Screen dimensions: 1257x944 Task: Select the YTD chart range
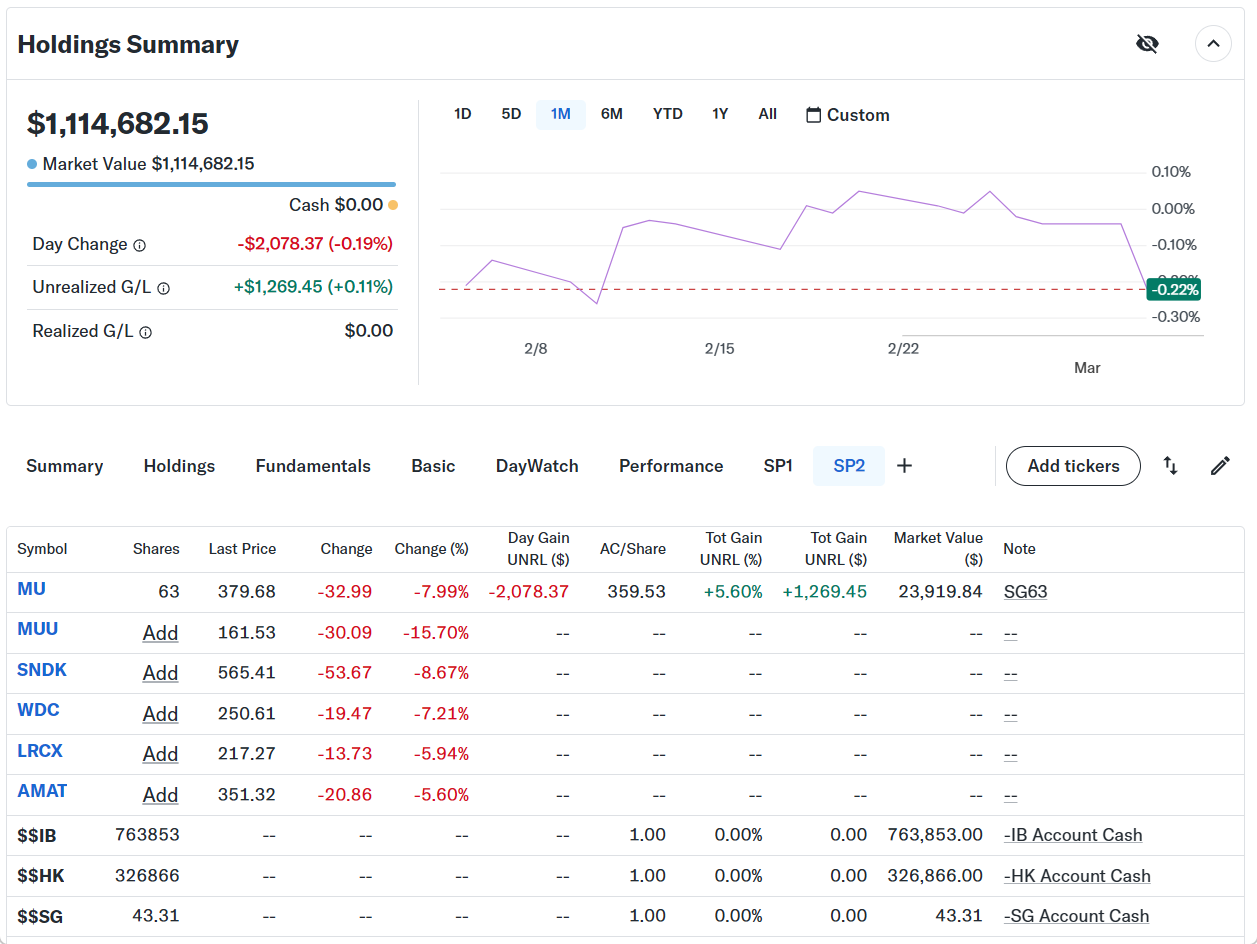click(x=667, y=114)
